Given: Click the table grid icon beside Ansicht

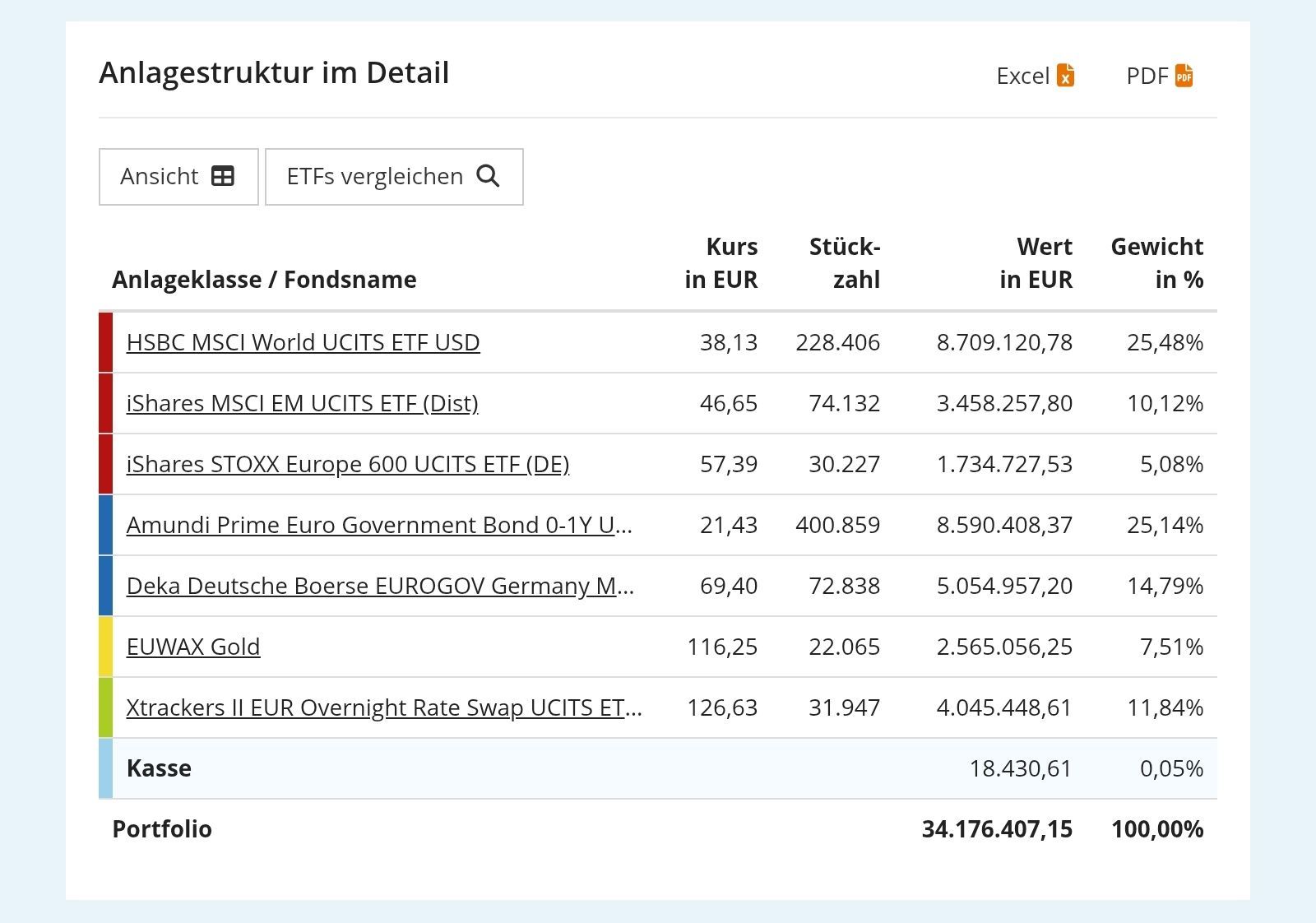Looking at the screenshot, I should click(x=223, y=176).
